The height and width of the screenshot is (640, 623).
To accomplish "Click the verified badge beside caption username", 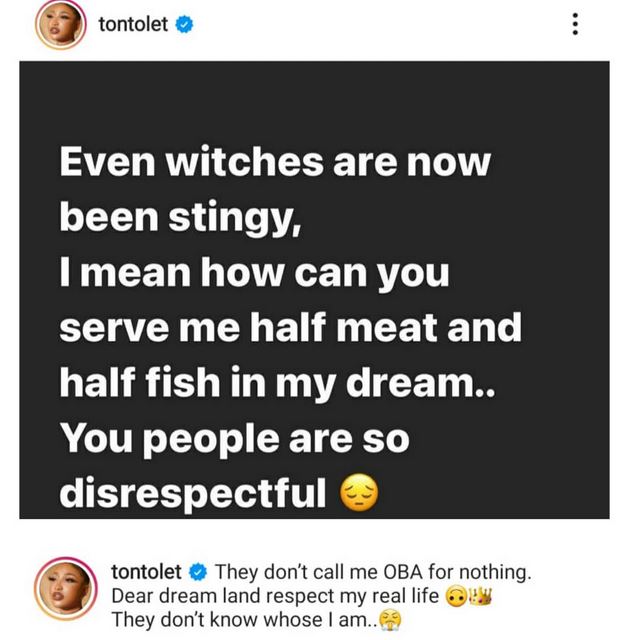I will click(198, 572).
